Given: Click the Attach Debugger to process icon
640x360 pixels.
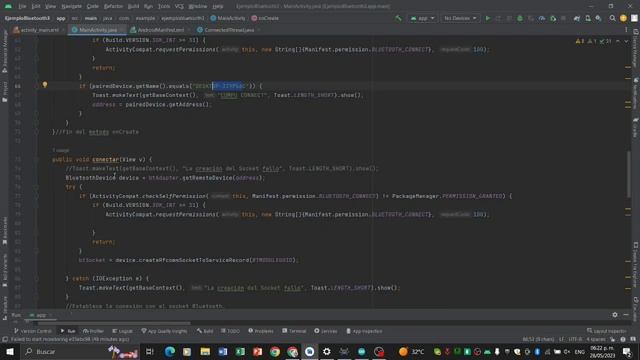Looking at the screenshot, I should point(553,18).
